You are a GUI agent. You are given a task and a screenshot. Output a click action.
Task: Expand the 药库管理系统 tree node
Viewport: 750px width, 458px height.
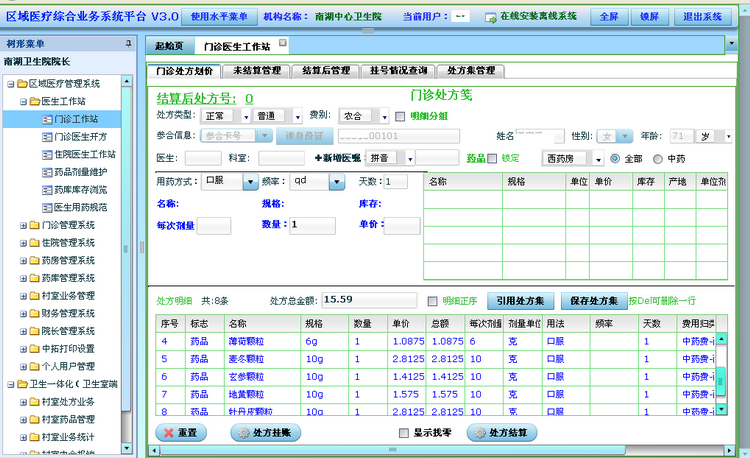tap(23, 279)
